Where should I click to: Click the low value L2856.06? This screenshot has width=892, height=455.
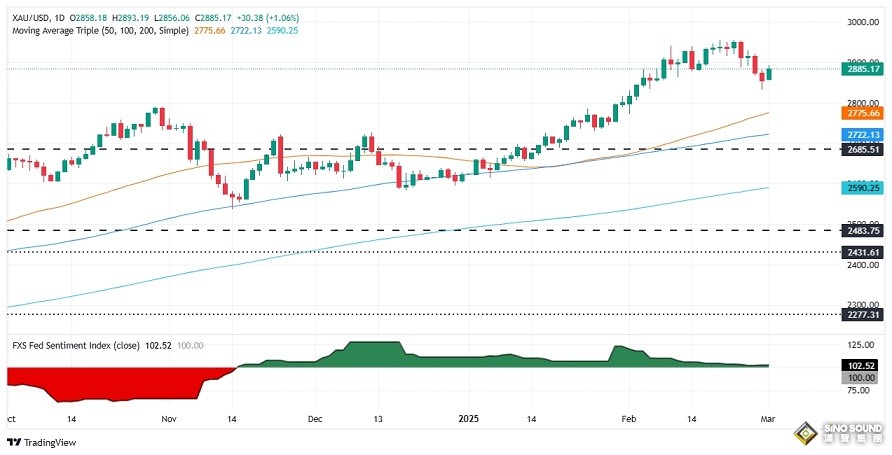pos(170,19)
